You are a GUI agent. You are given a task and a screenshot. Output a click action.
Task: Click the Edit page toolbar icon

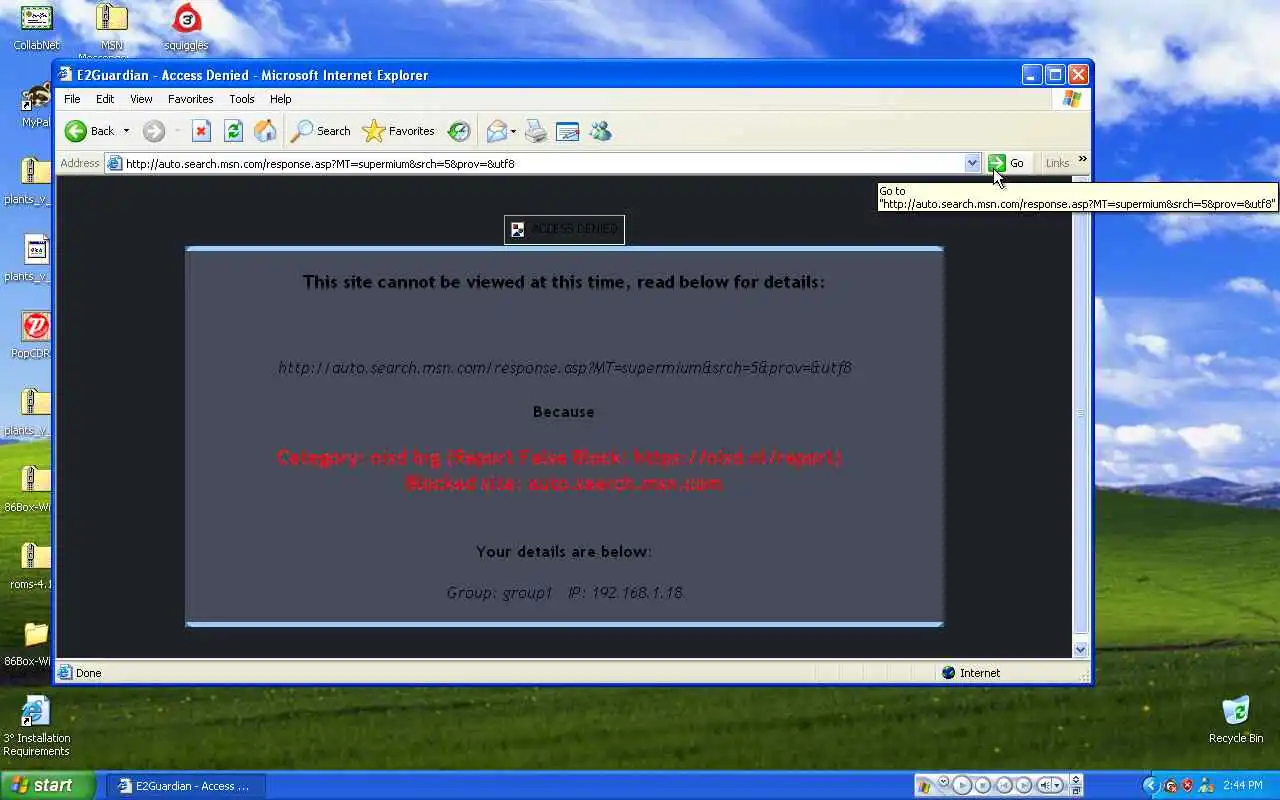click(568, 131)
